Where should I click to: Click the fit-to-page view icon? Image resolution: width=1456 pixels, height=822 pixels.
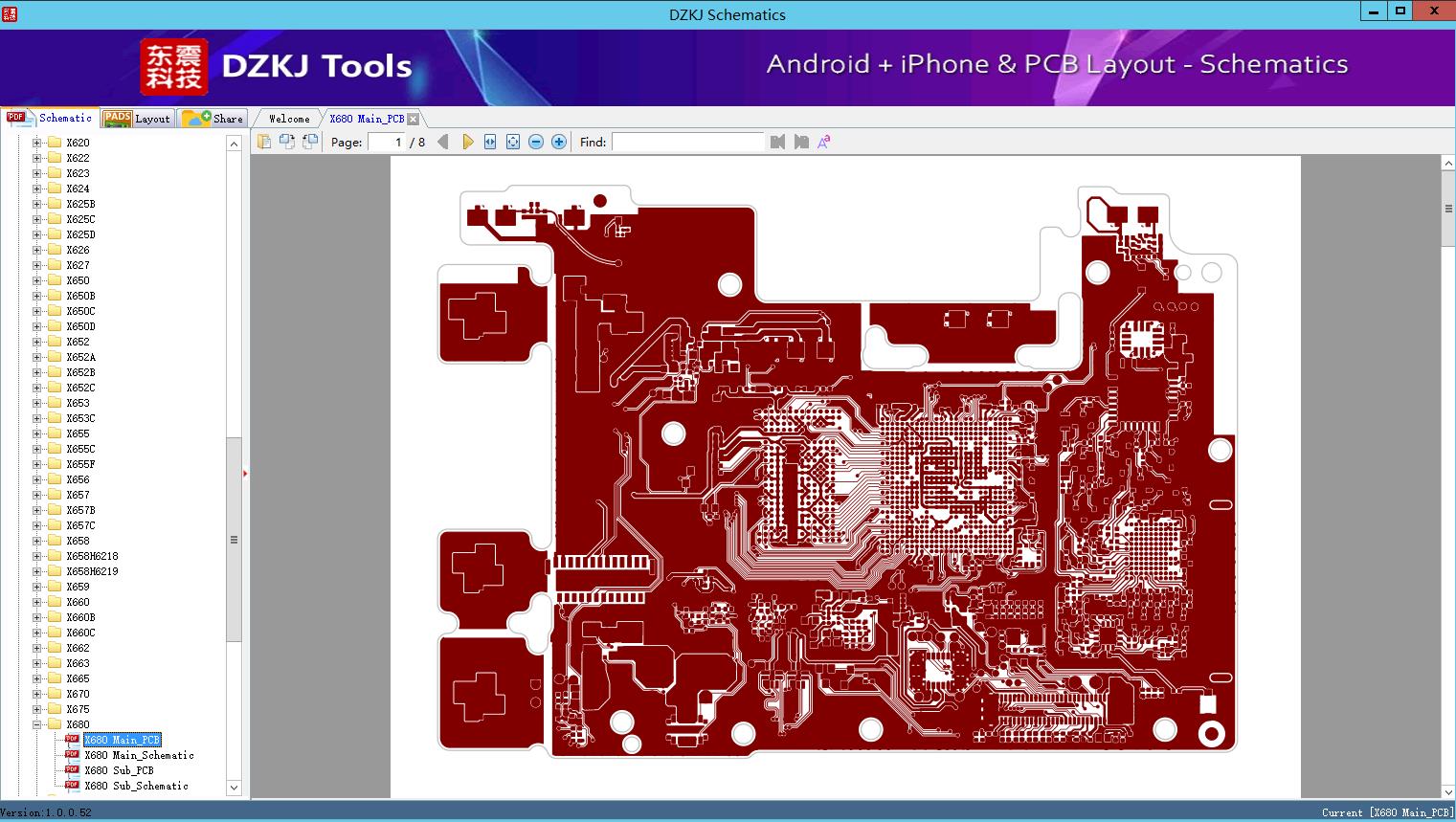pos(512,141)
